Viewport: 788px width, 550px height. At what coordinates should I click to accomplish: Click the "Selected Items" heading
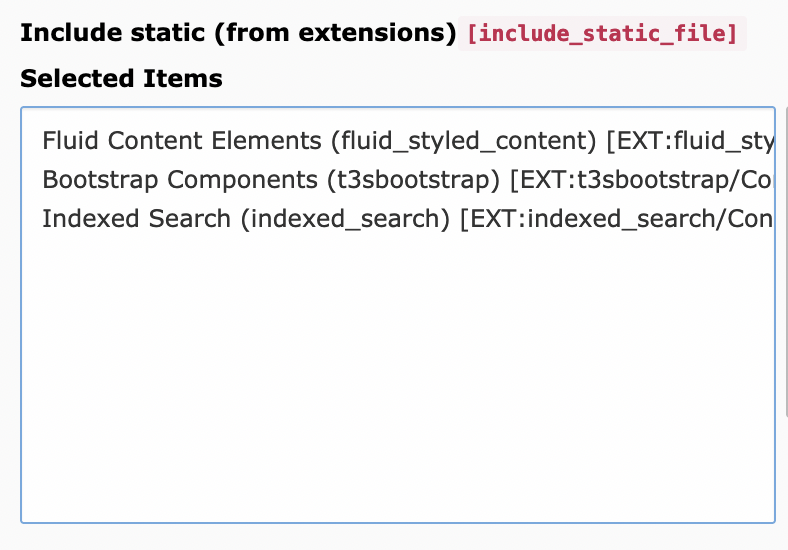tap(121, 78)
